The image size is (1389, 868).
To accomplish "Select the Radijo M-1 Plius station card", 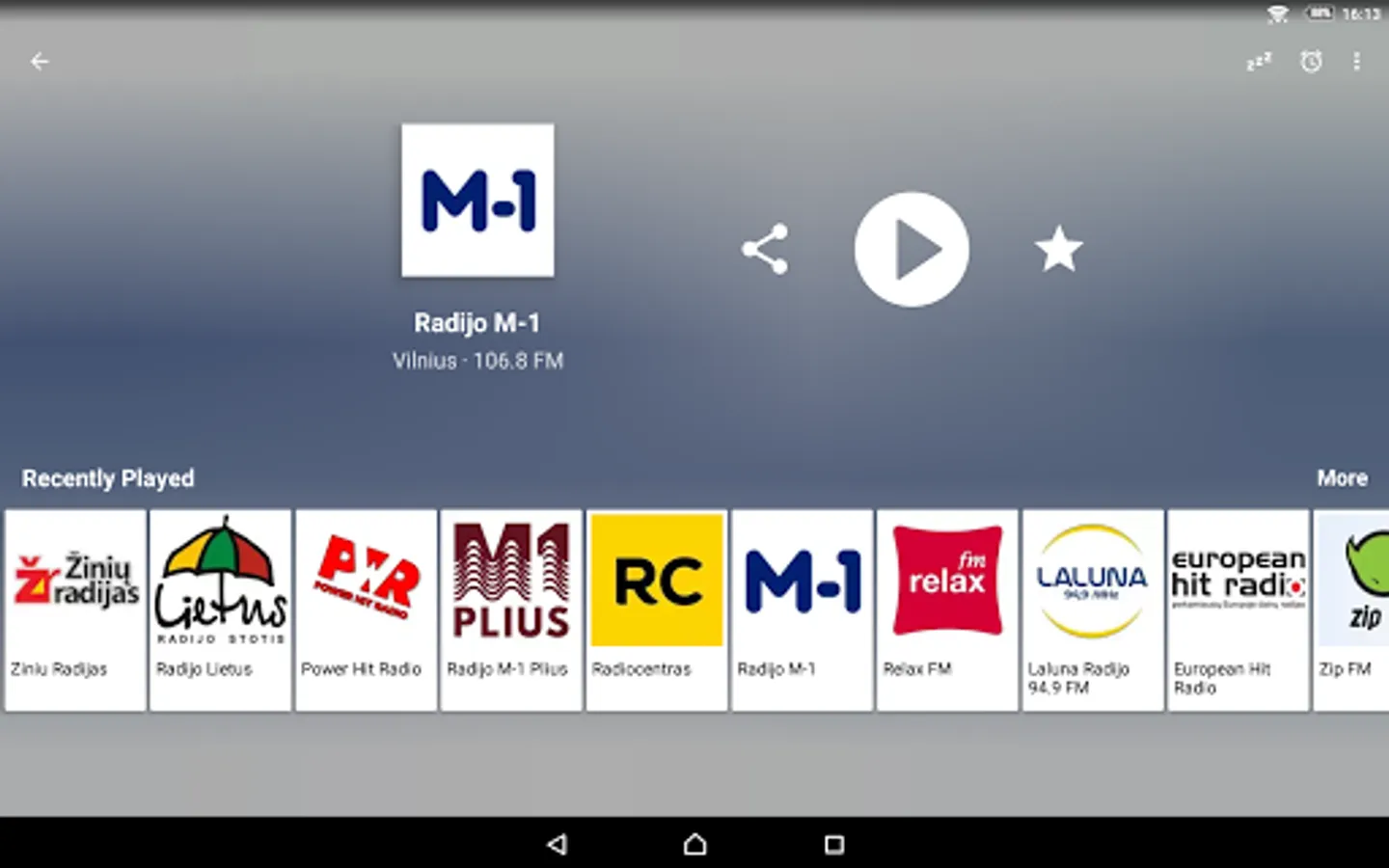I will (x=511, y=610).
